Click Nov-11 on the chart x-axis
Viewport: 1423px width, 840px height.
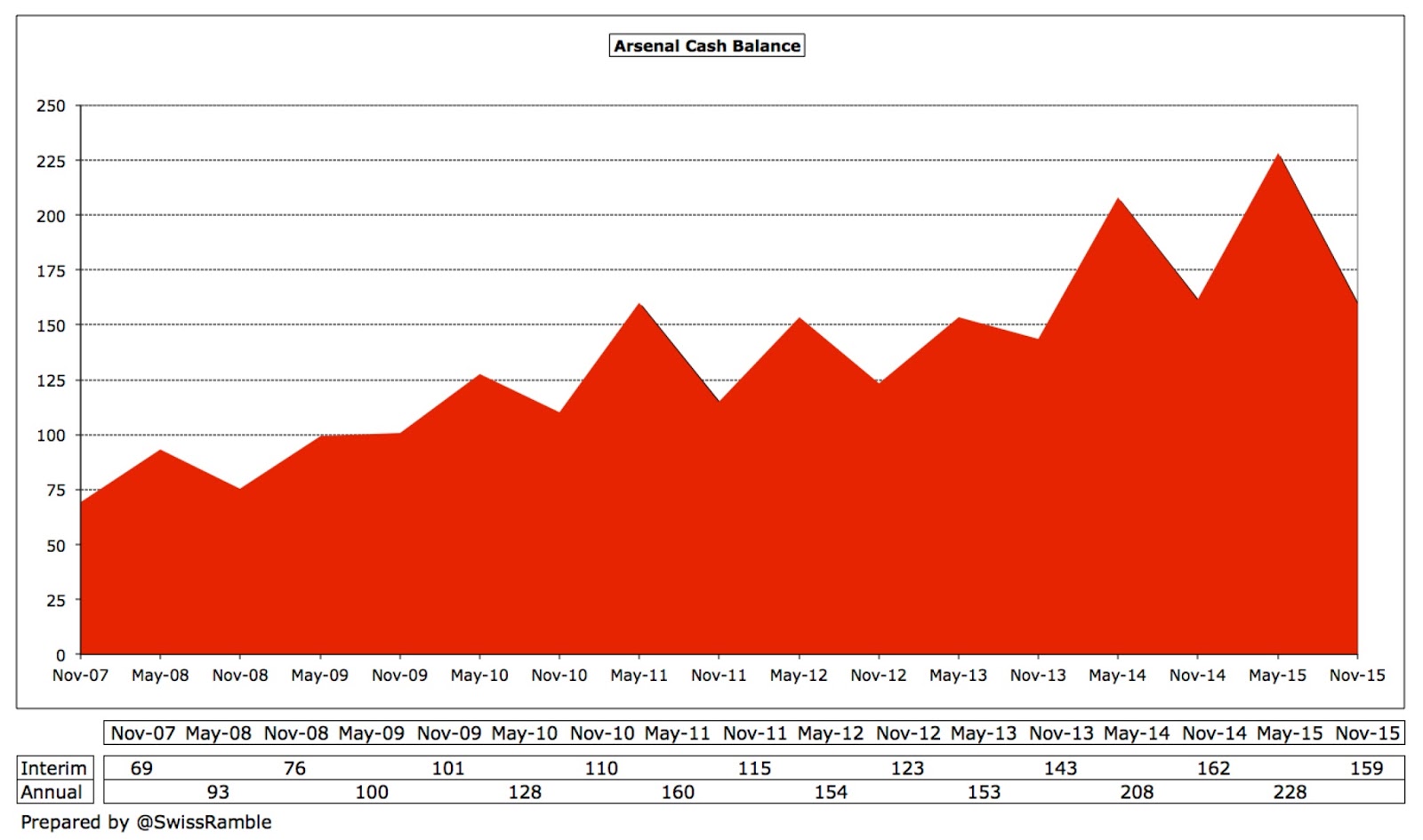tap(719, 676)
